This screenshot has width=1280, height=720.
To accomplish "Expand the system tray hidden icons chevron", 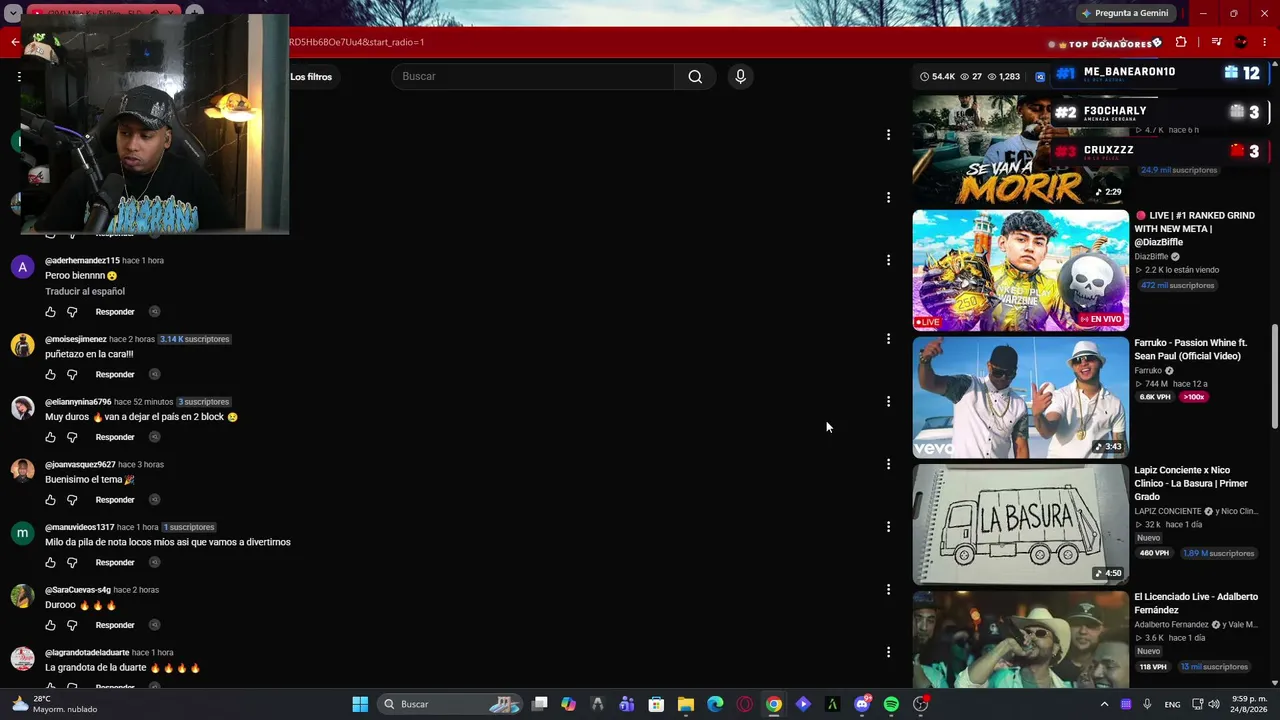I will pyautogui.click(x=1104, y=704).
